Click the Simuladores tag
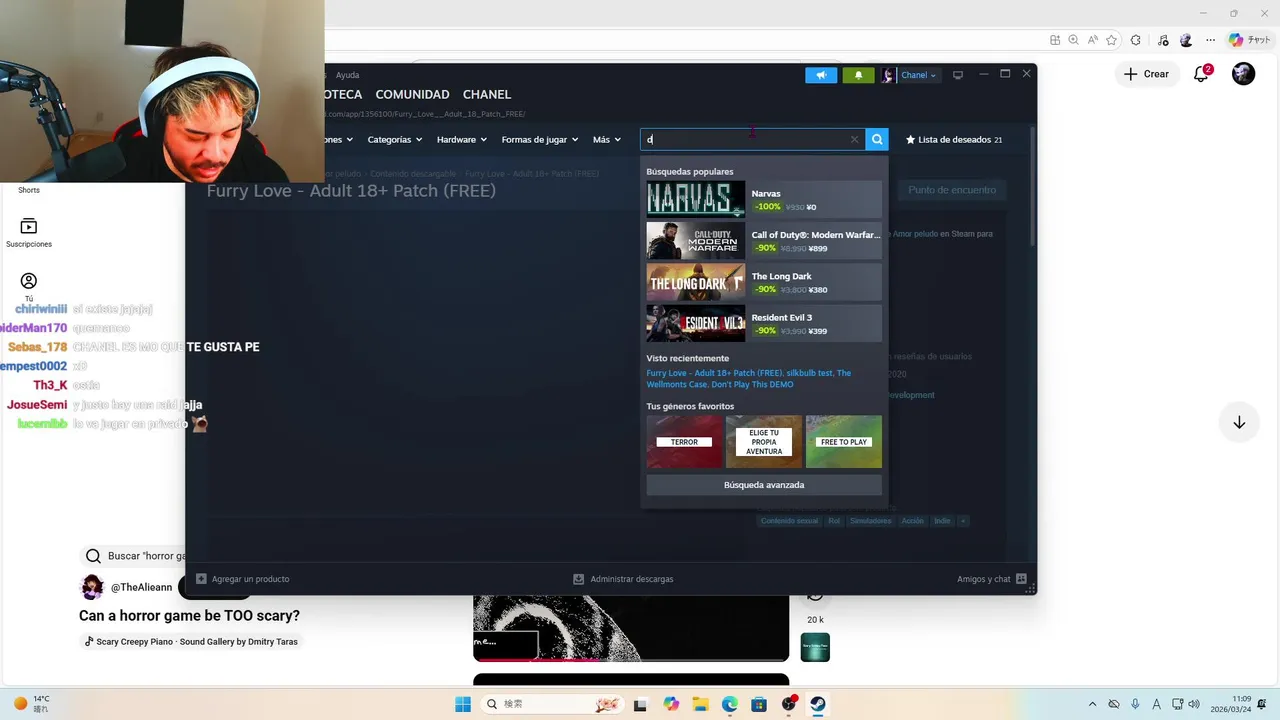Viewport: 1280px width, 720px height. [x=870, y=521]
